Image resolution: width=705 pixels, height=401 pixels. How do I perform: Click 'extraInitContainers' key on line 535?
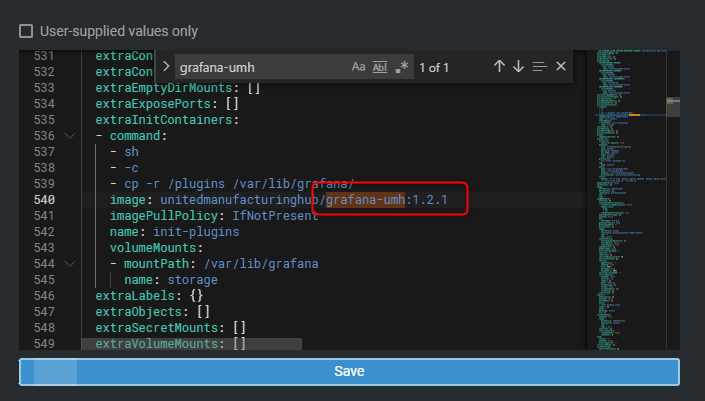pos(164,120)
